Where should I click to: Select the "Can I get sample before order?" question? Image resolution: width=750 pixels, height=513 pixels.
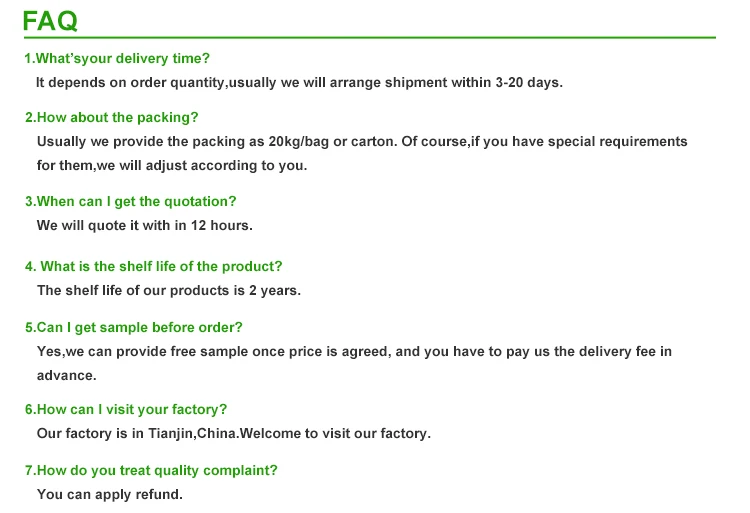(x=134, y=327)
